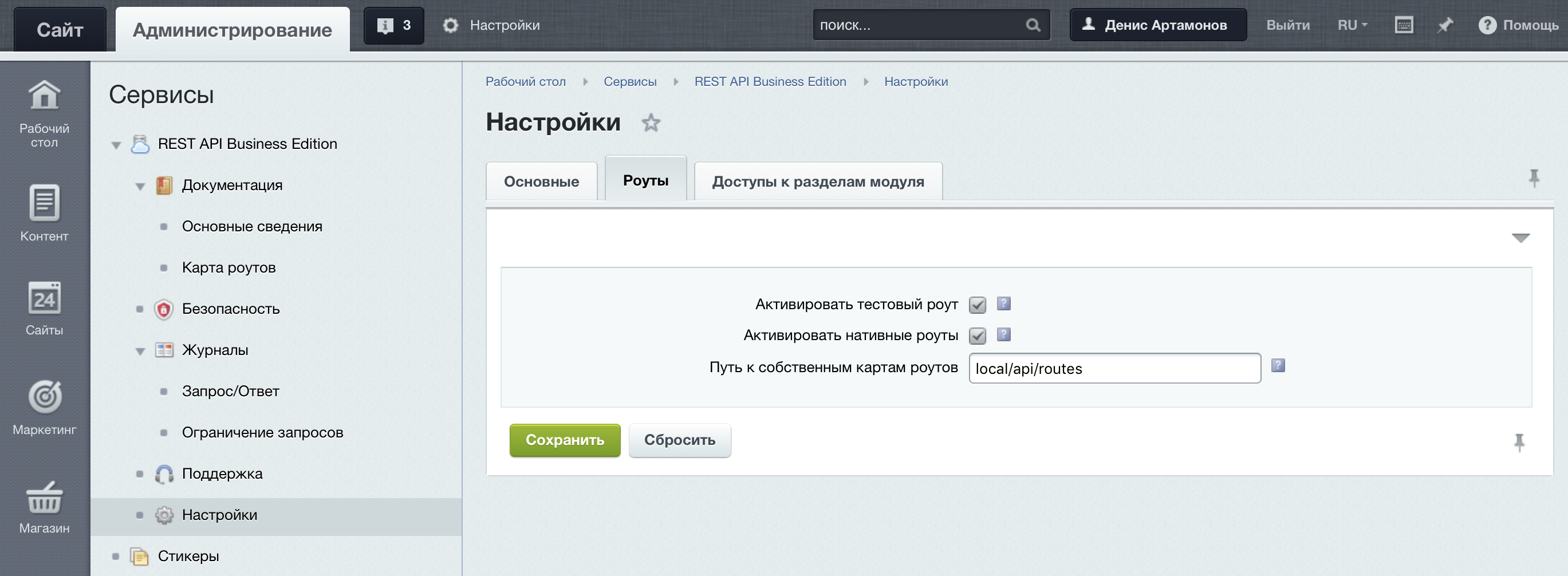
Task: Open the Контент section icon
Action: [45, 203]
